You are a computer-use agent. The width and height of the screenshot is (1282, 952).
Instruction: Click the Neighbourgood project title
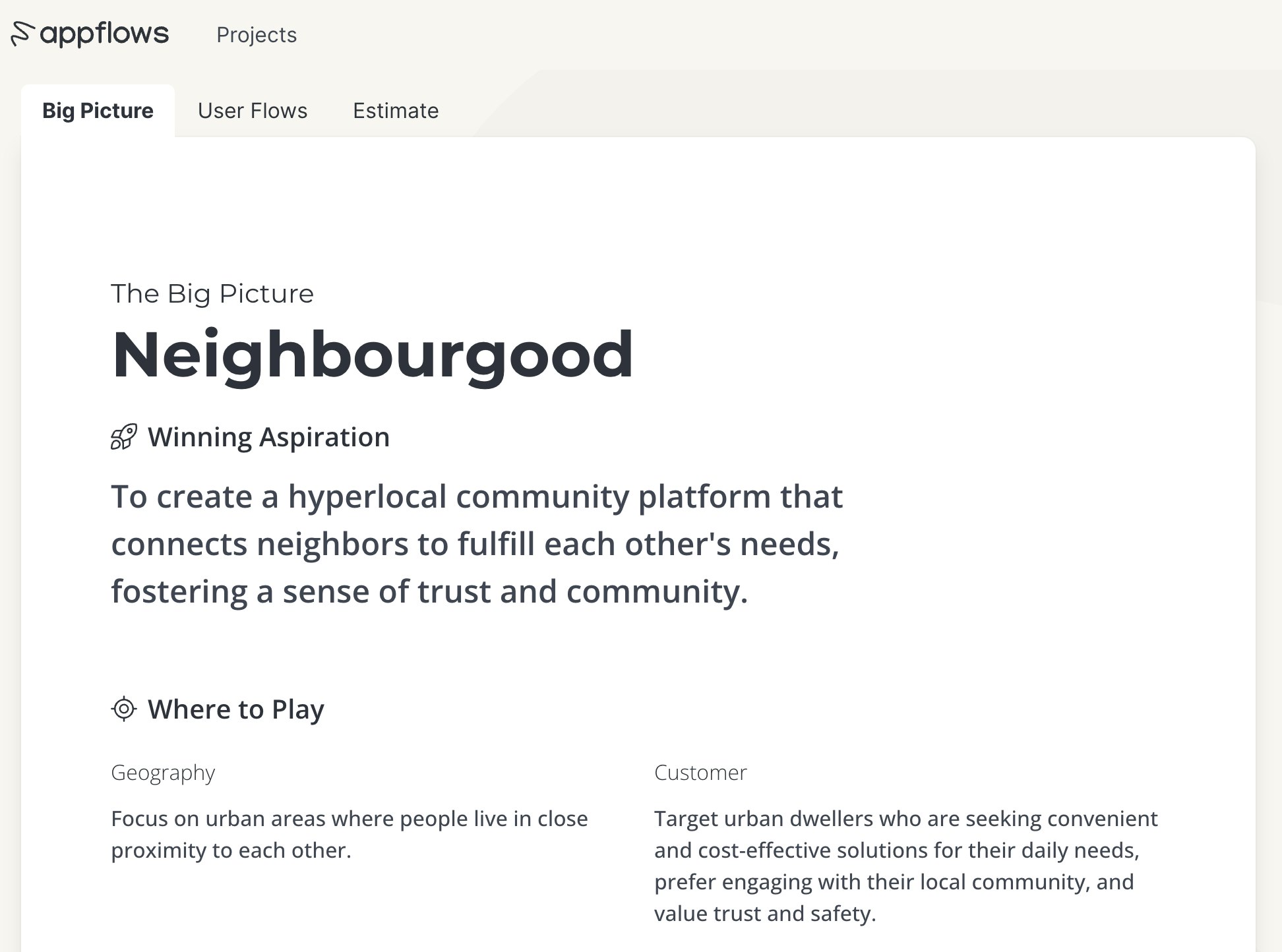(373, 355)
